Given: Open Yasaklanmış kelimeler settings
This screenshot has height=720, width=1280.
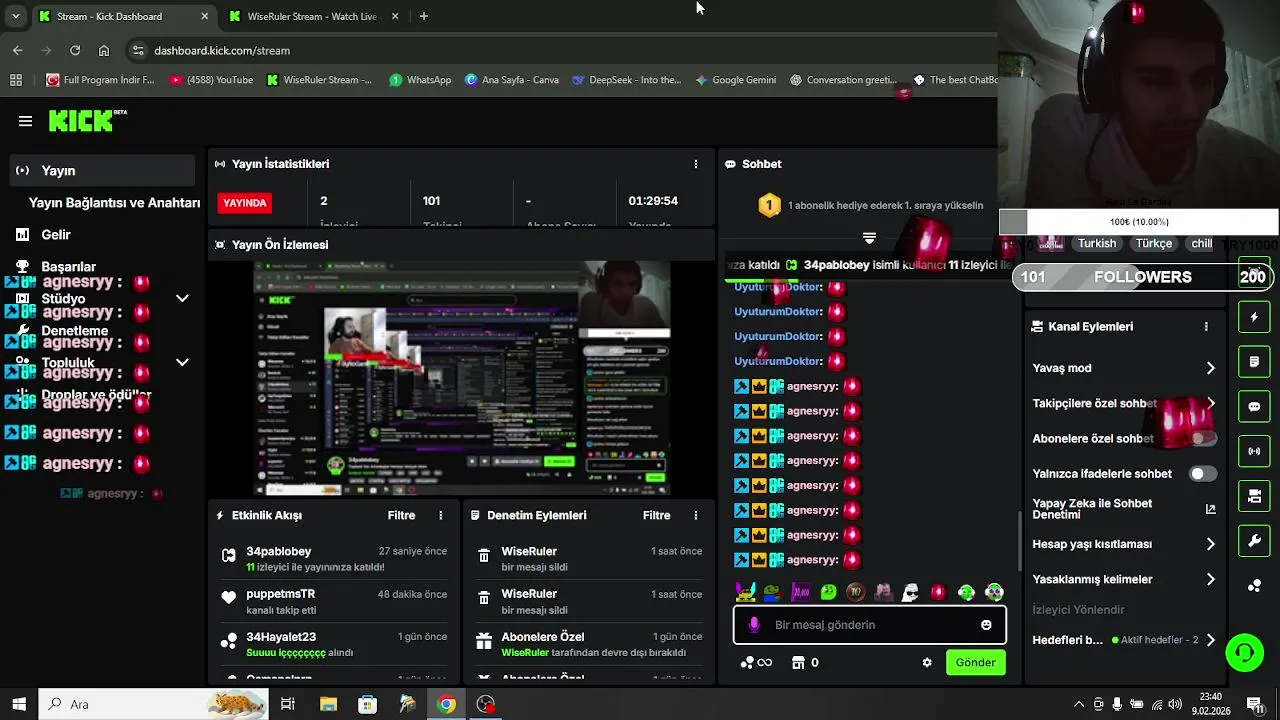Looking at the screenshot, I should coord(1124,579).
